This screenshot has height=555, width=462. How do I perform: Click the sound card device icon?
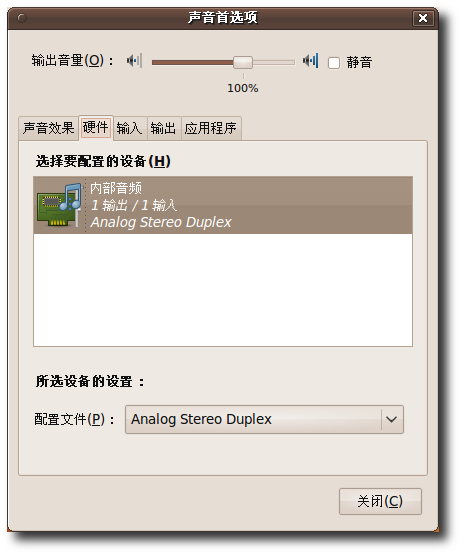tap(60, 205)
